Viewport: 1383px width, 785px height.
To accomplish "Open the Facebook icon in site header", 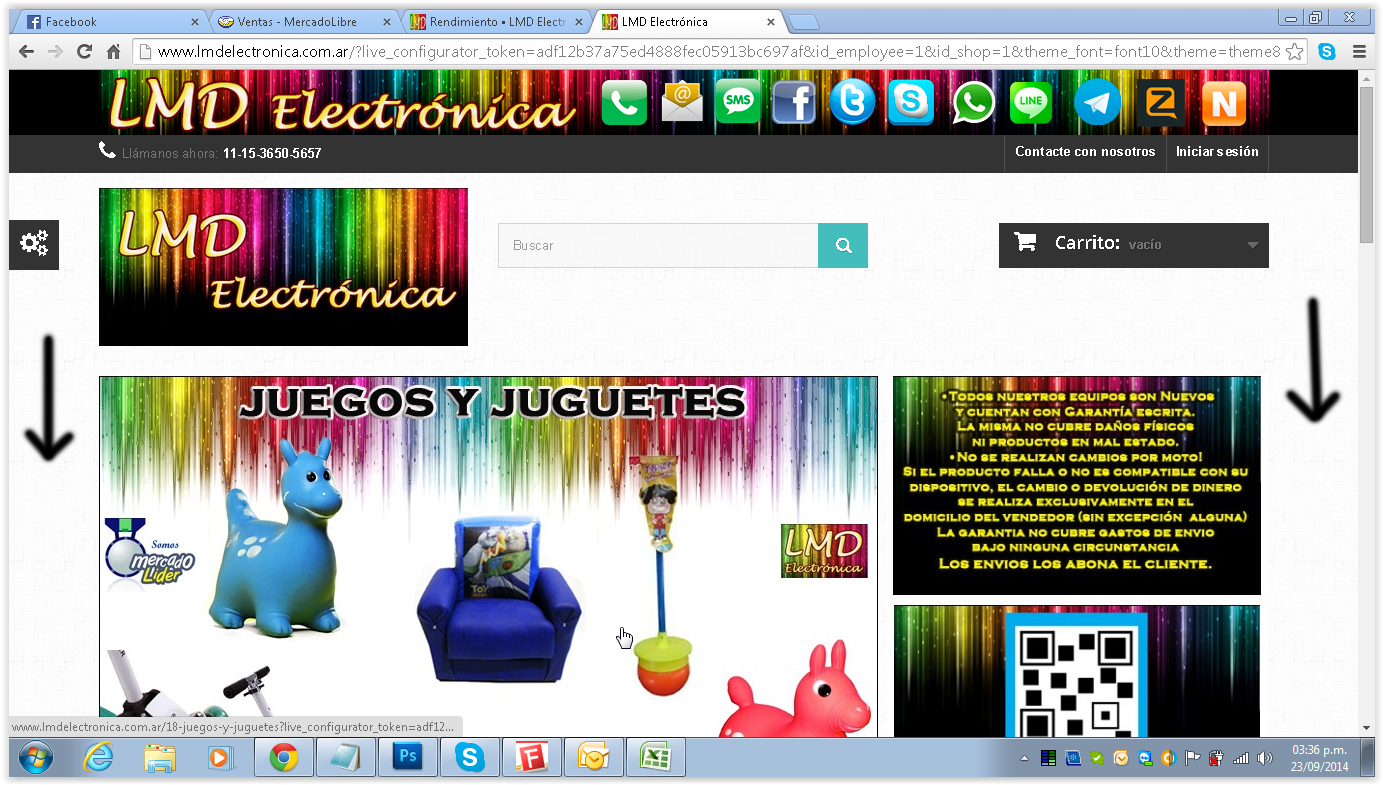I will coord(794,102).
